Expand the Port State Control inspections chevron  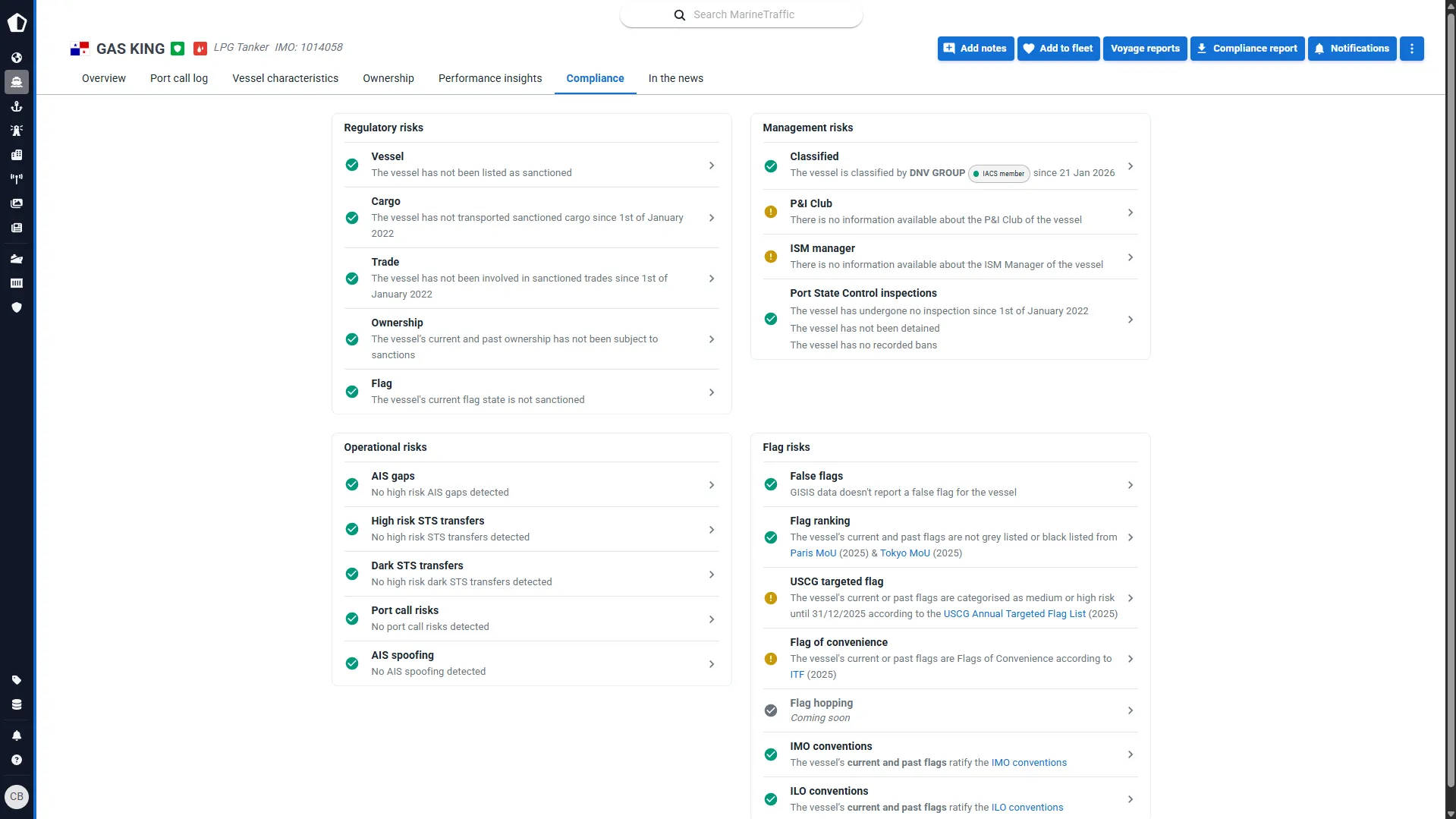click(1131, 320)
